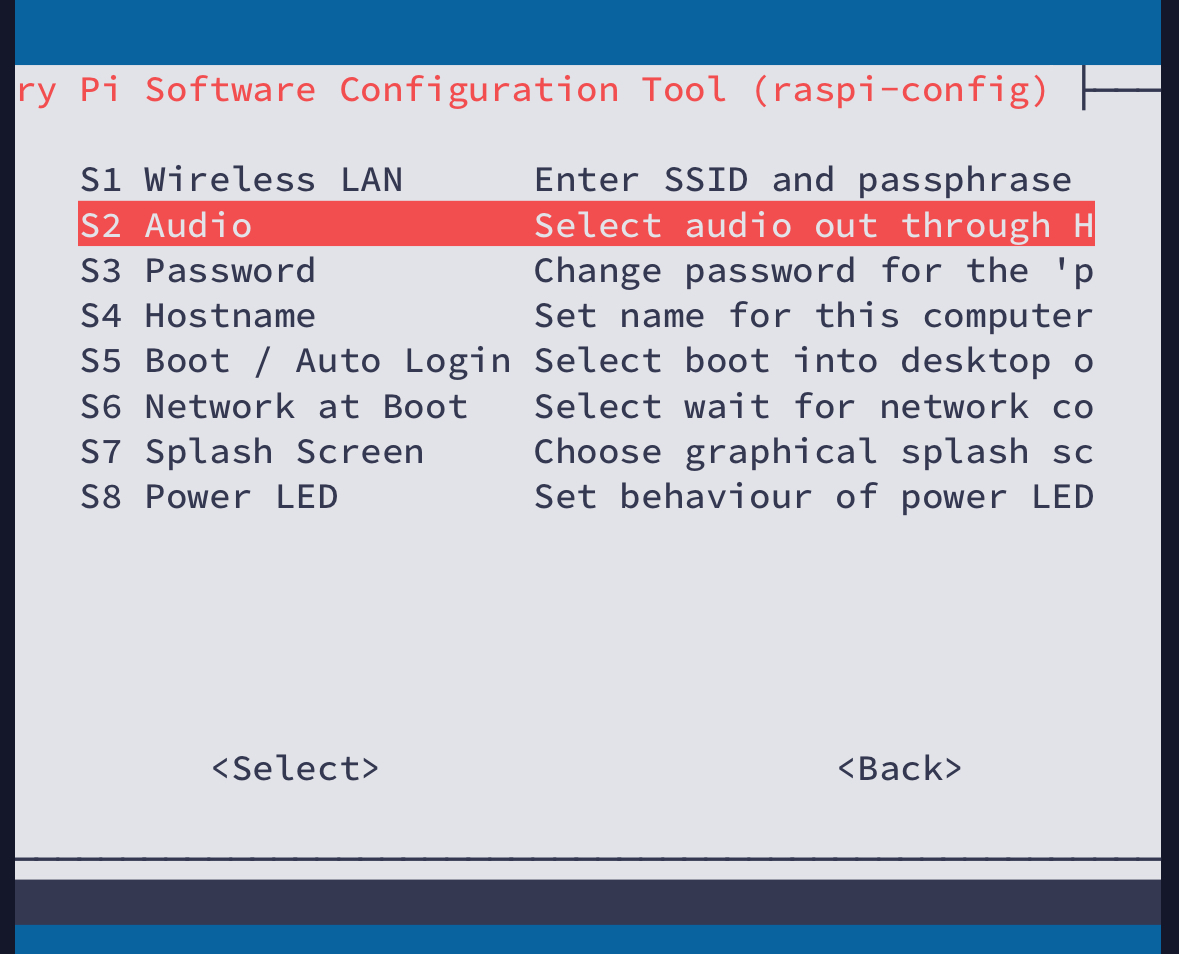Pick the S6 Network at Boot item
The width and height of the screenshot is (1179, 954).
tap(274, 407)
